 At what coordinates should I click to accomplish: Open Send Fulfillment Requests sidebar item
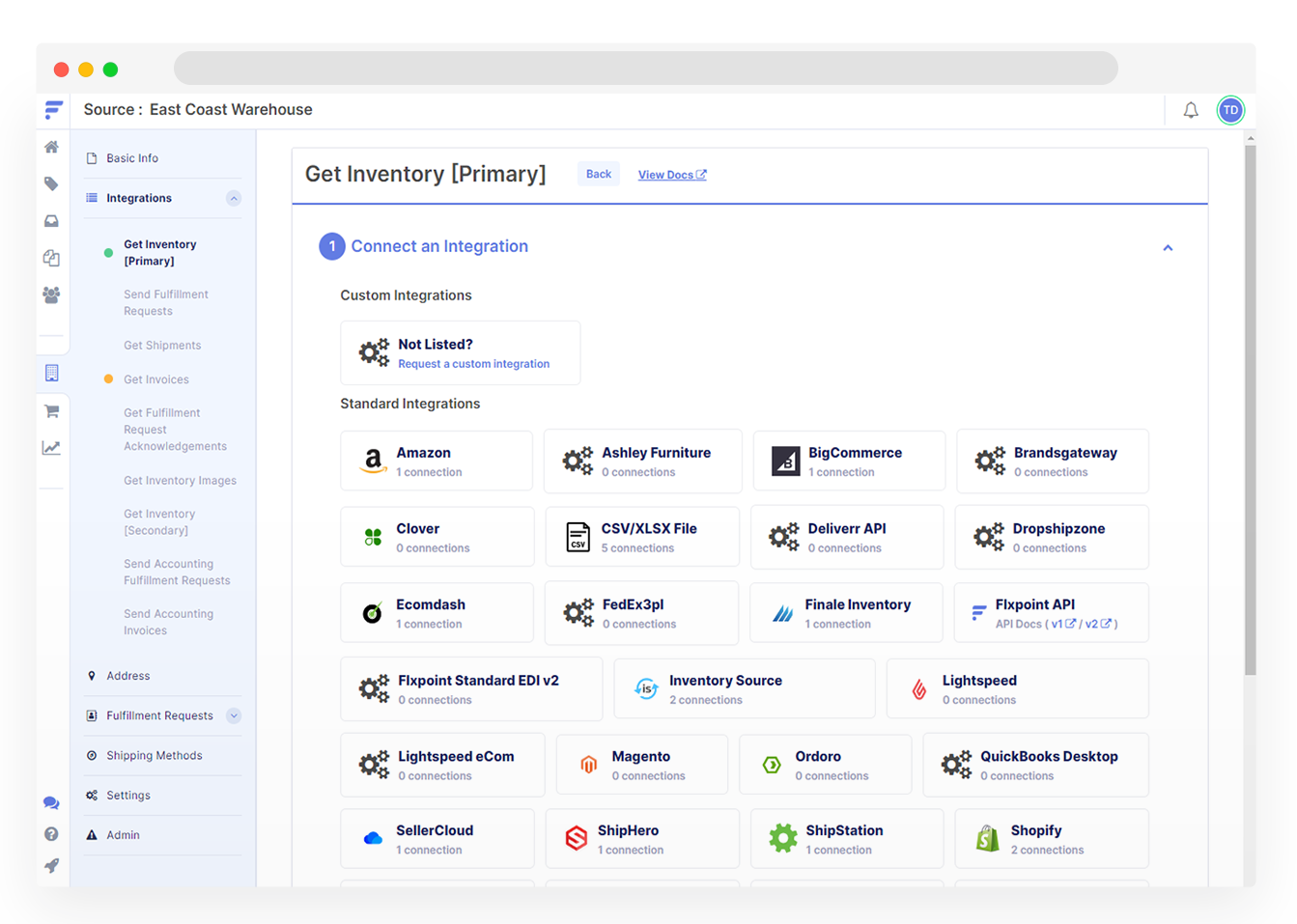(x=166, y=303)
